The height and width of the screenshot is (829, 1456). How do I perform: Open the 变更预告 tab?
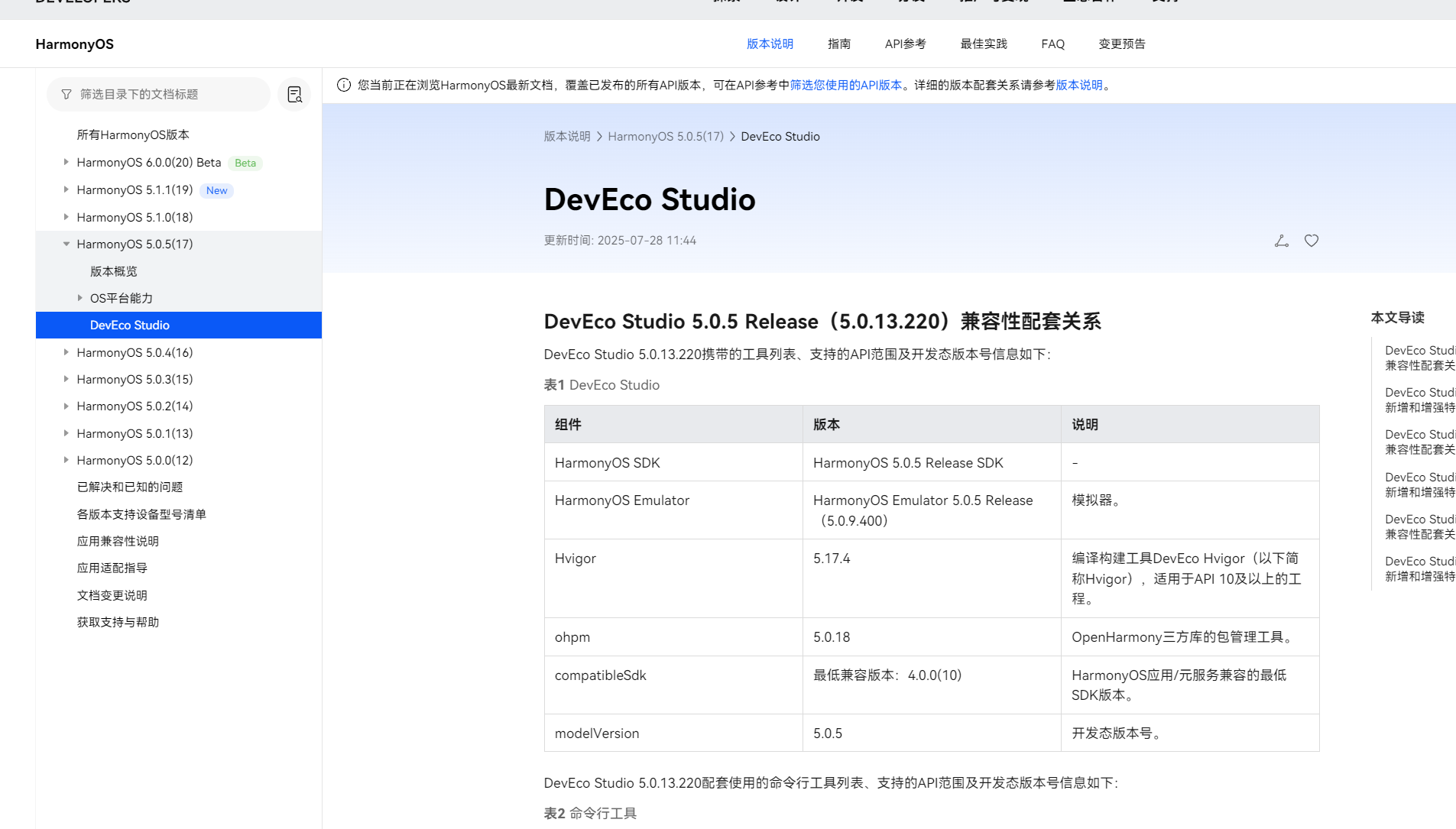point(1122,44)
